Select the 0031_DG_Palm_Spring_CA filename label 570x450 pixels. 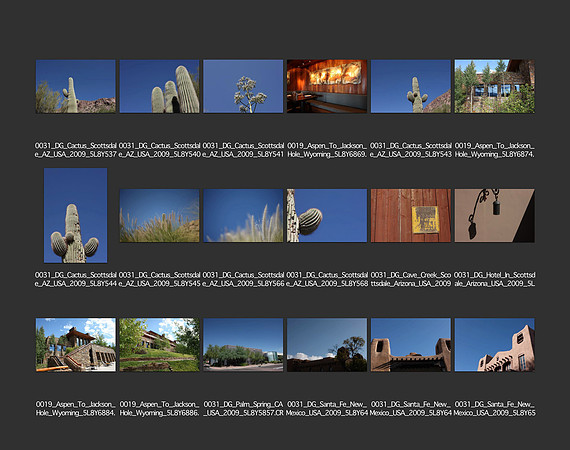pos(243,409)
